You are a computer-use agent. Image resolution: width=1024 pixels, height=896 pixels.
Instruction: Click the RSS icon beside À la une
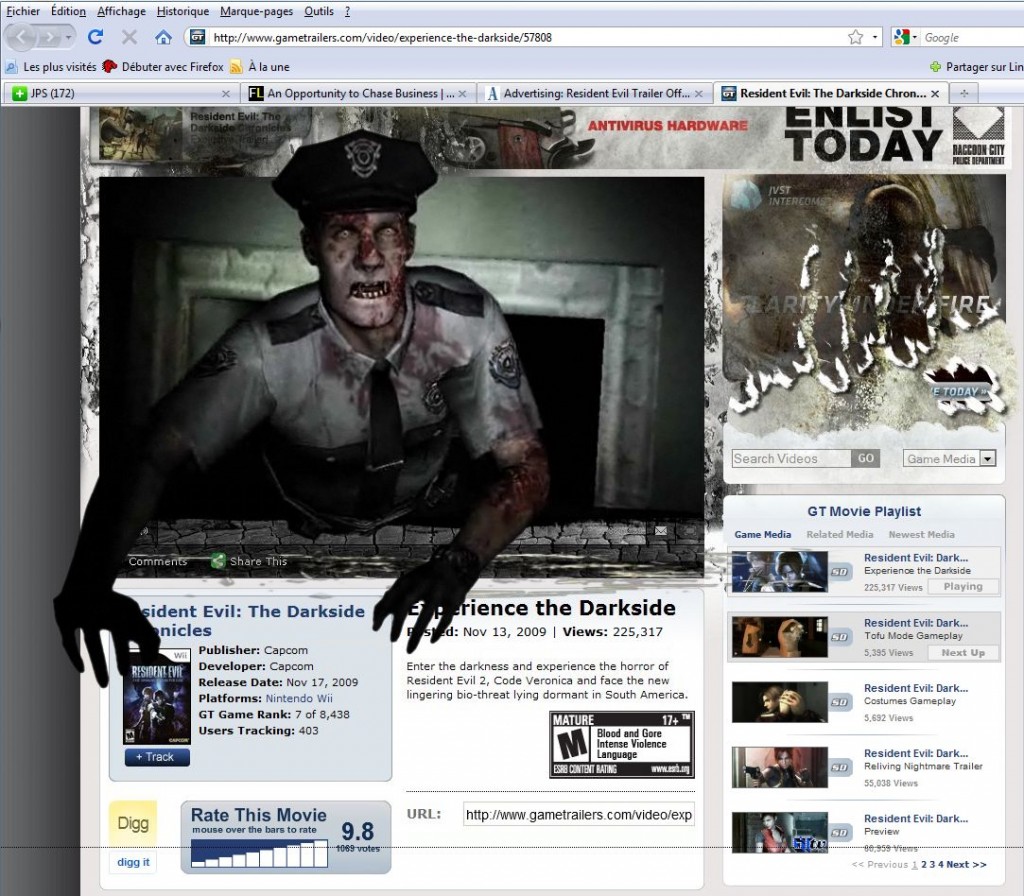click(x=236, y=67)
